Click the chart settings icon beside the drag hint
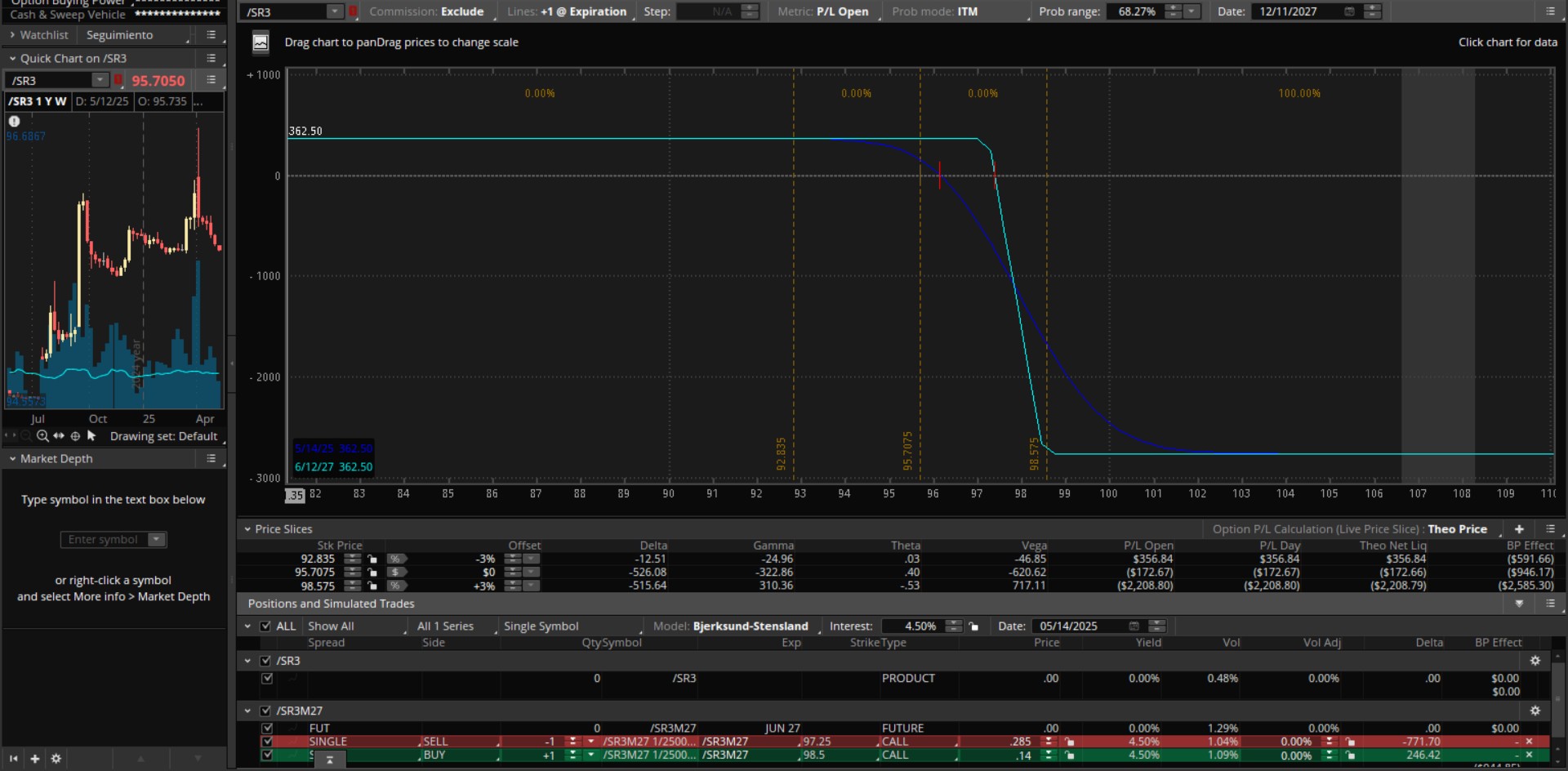The height and width of the screenshot is (771, 1568). coord(261,42)
